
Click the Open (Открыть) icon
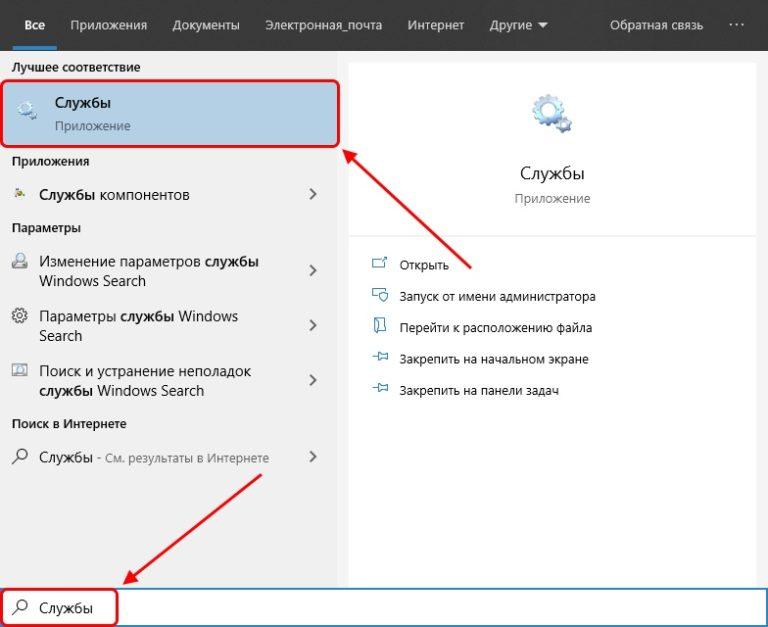pos(379,264)
